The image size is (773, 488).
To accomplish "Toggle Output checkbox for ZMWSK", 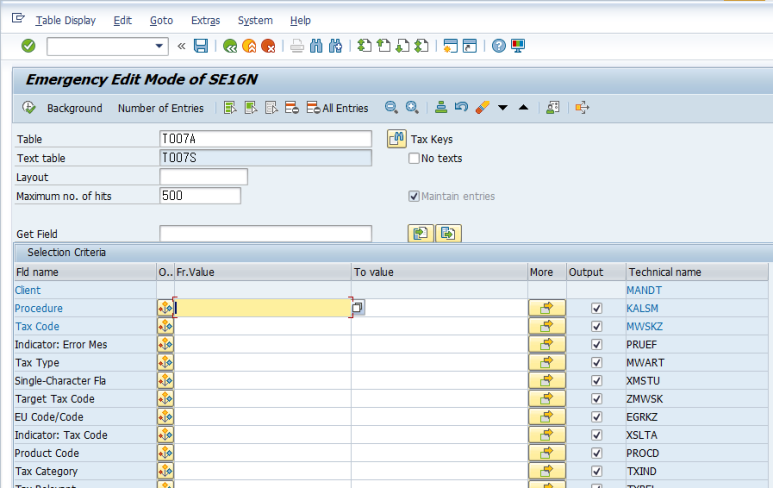I will 597,399.
